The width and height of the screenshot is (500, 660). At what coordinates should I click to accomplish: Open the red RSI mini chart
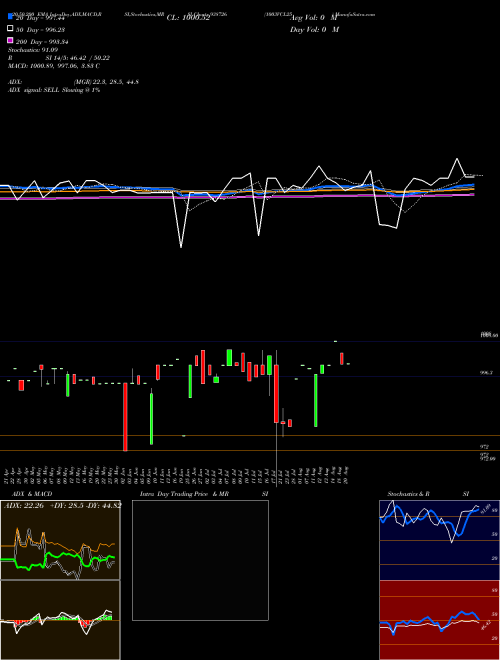(439, 620)
